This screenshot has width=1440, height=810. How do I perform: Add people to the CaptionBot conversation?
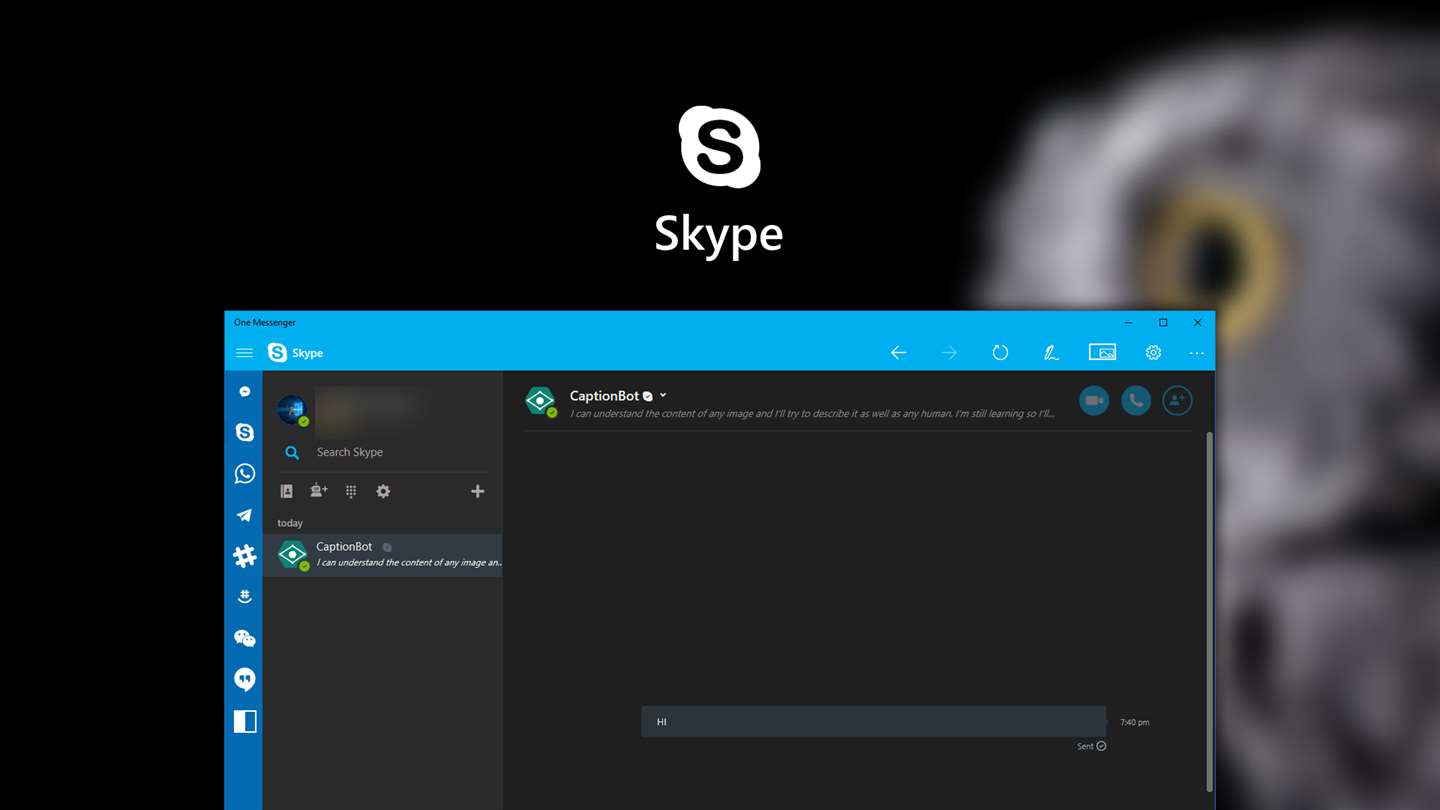pos(1177,401)
